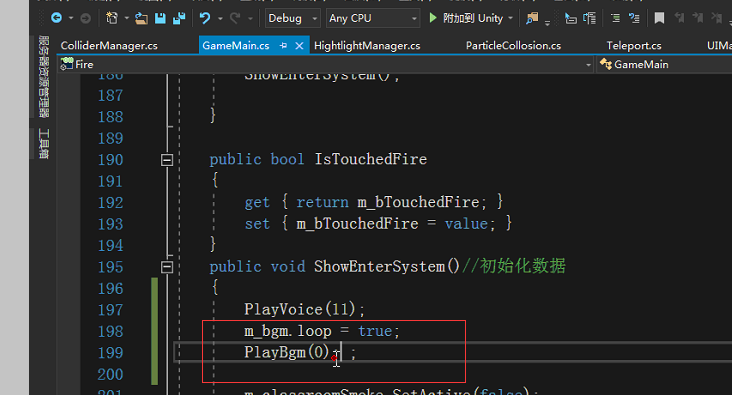The width and height of the screenshot is (732, 395).
Task: Toggle the bookmark icon in toolbar
Action: point(659,18)
